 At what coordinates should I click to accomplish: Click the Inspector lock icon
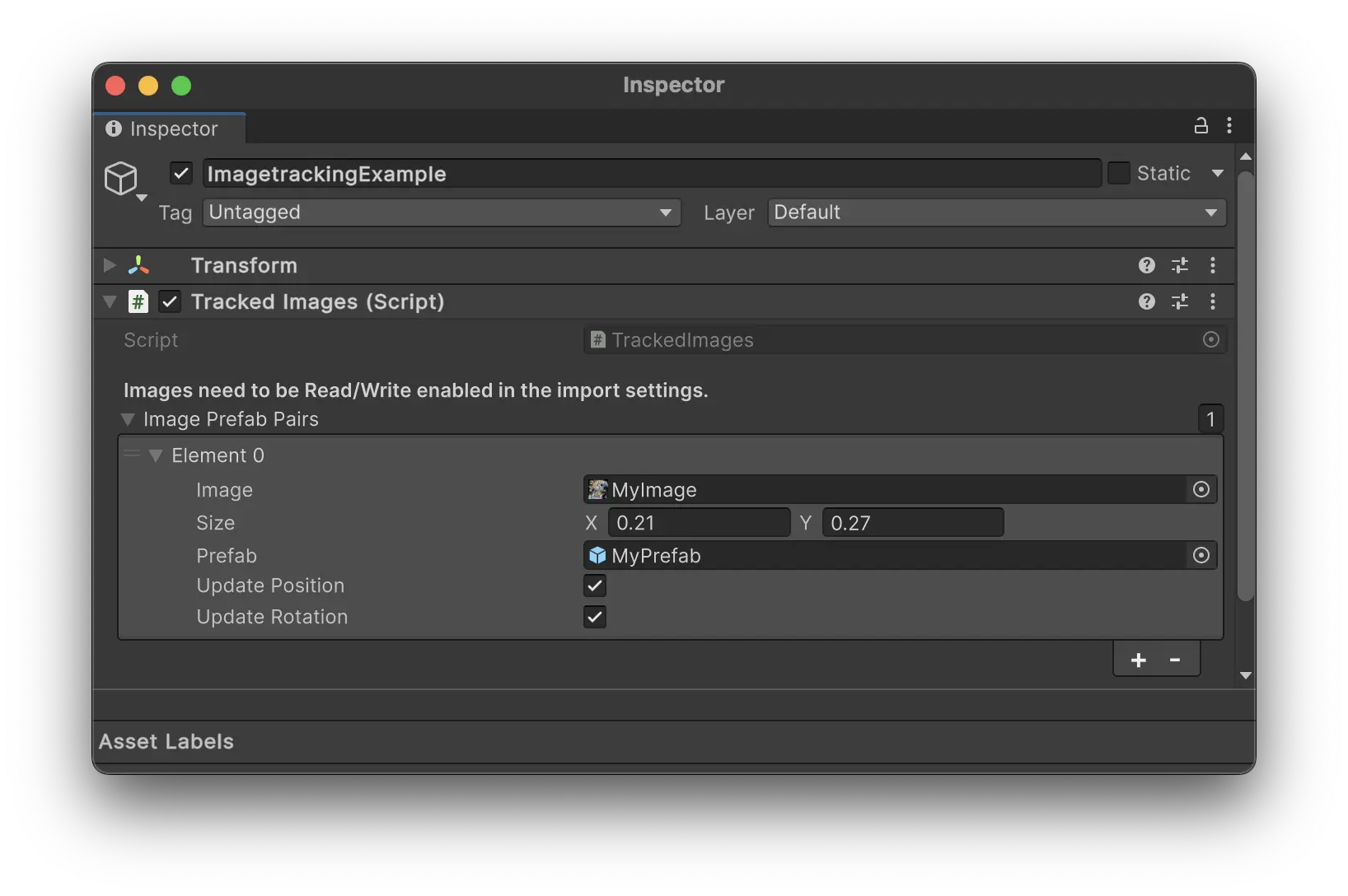(x=1201, y=126)
